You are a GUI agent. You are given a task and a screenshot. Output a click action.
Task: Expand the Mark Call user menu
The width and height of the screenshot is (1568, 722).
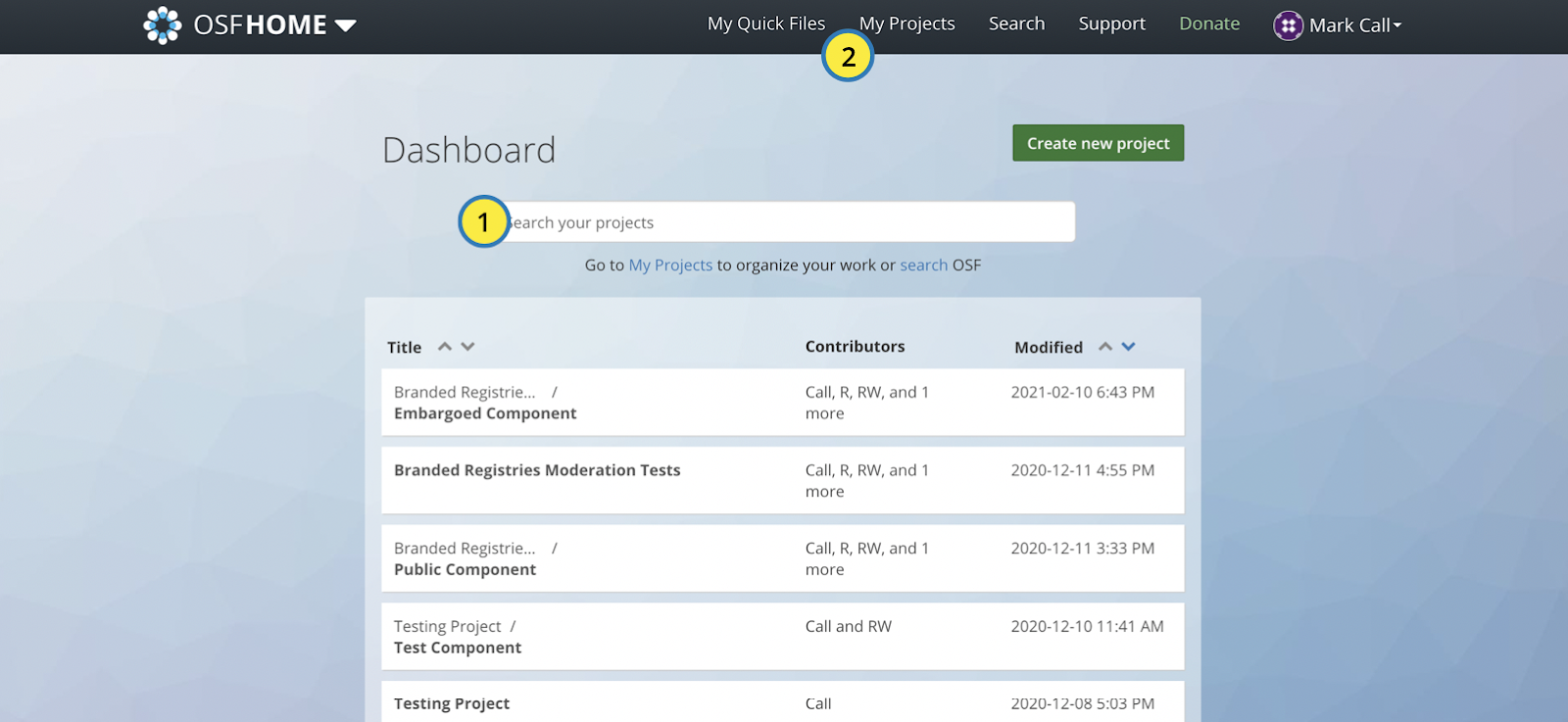pyautogui.click(x=1355, y=25)
